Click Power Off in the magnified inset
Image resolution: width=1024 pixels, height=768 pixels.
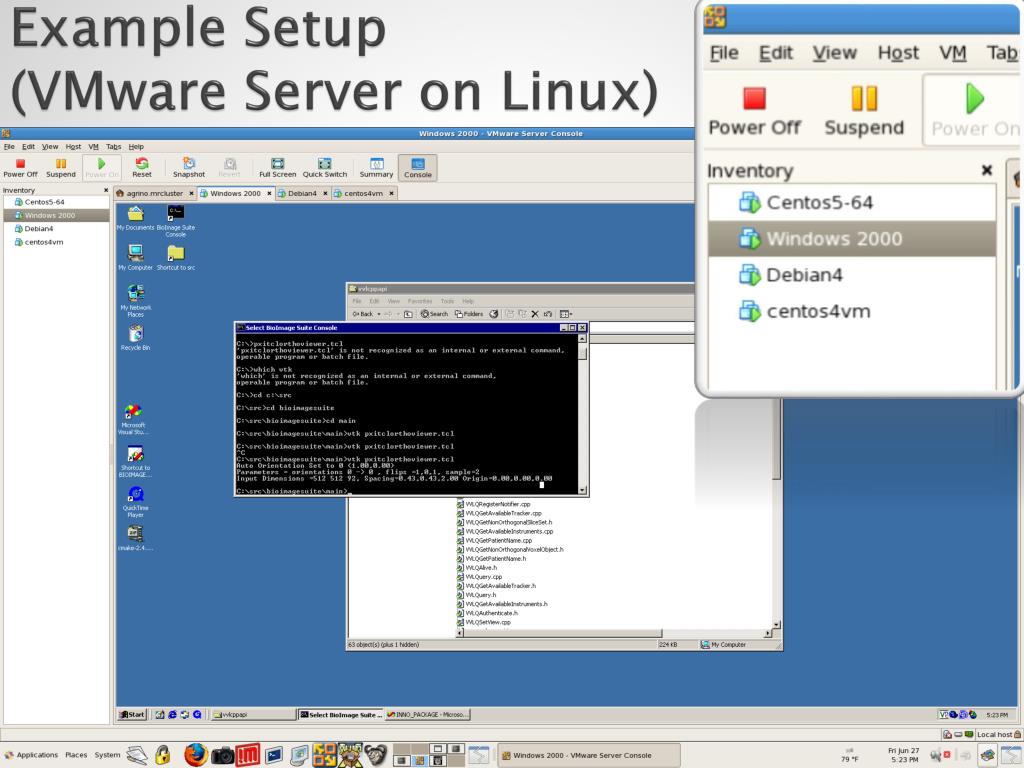click(754, 111)
